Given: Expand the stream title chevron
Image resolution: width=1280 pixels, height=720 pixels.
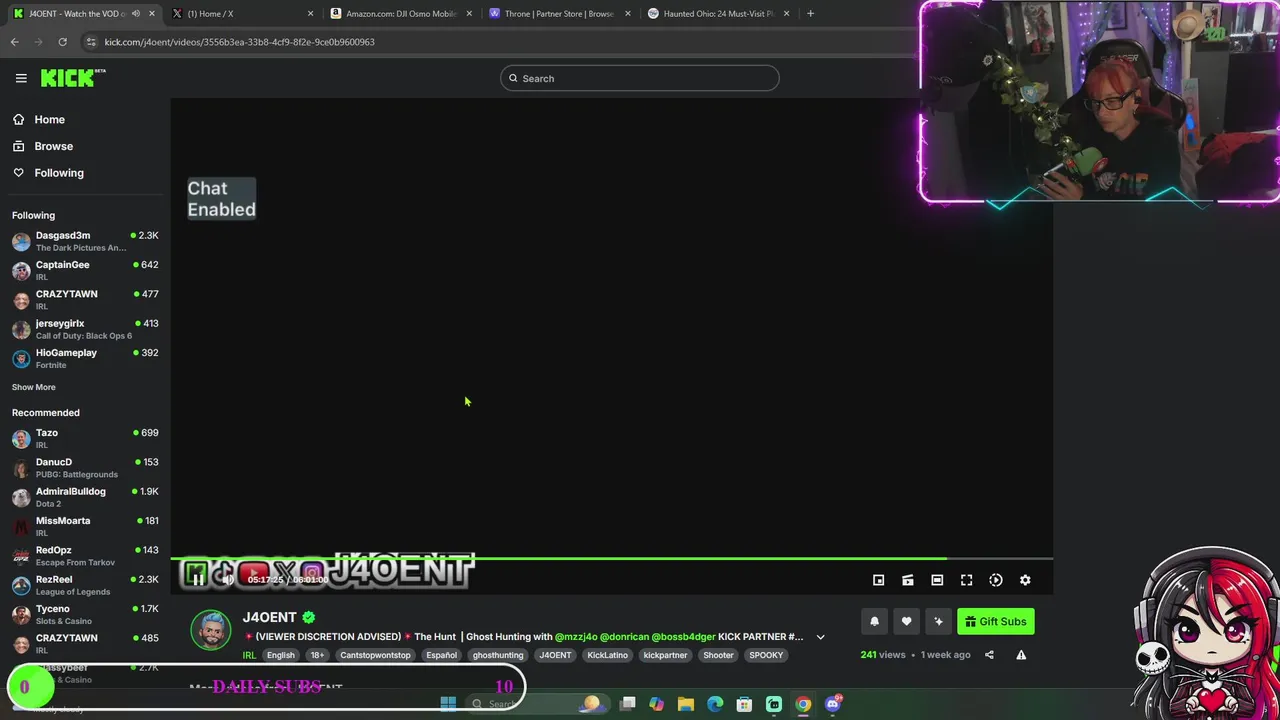Looking at the screenshot, I should pyautogui.click(x=820, y=637).
